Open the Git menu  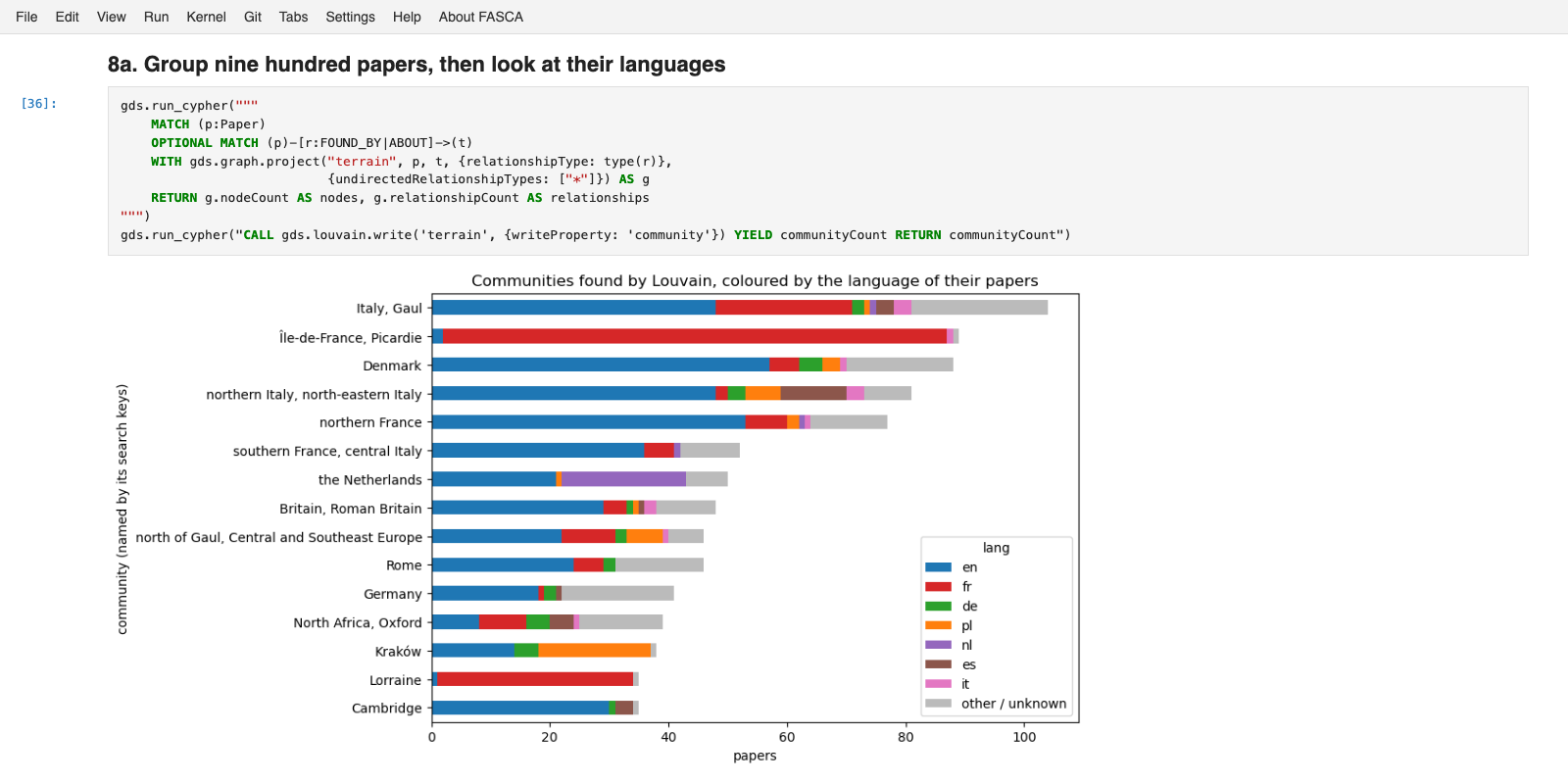pyautogui.click(x=253, y=17)
